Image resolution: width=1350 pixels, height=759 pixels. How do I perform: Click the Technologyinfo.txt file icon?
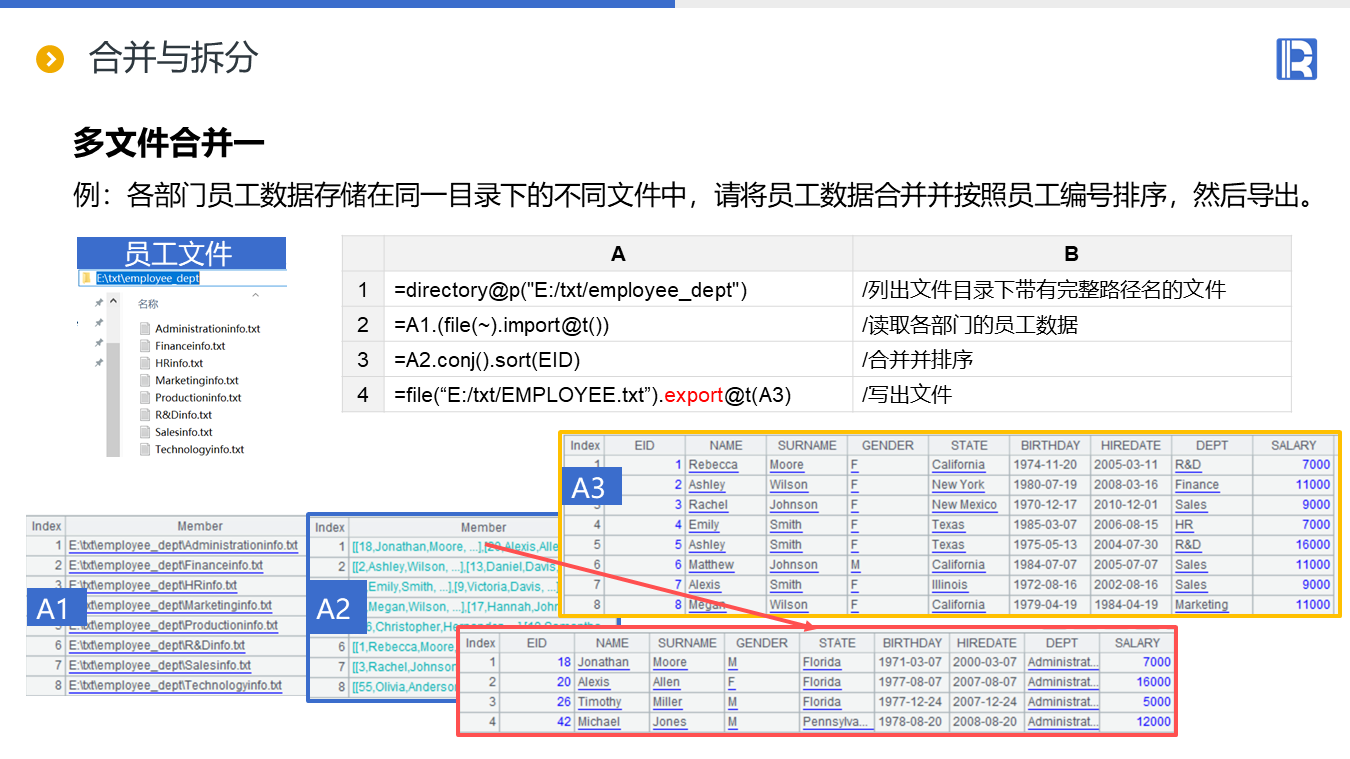146,449
